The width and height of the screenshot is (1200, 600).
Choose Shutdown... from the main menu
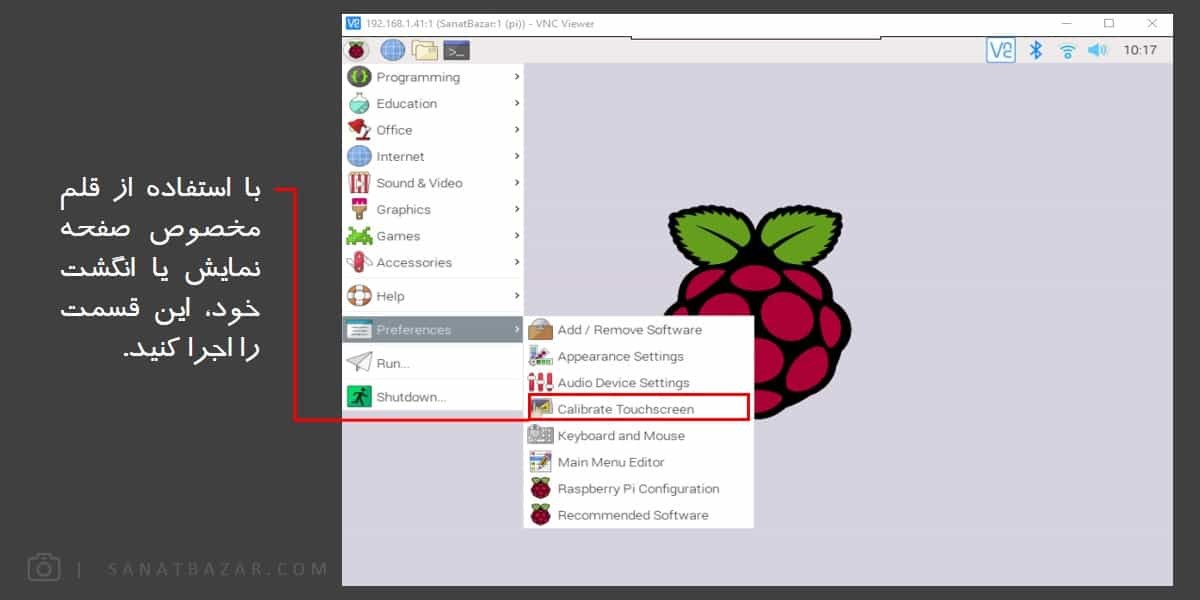(433, 397)
